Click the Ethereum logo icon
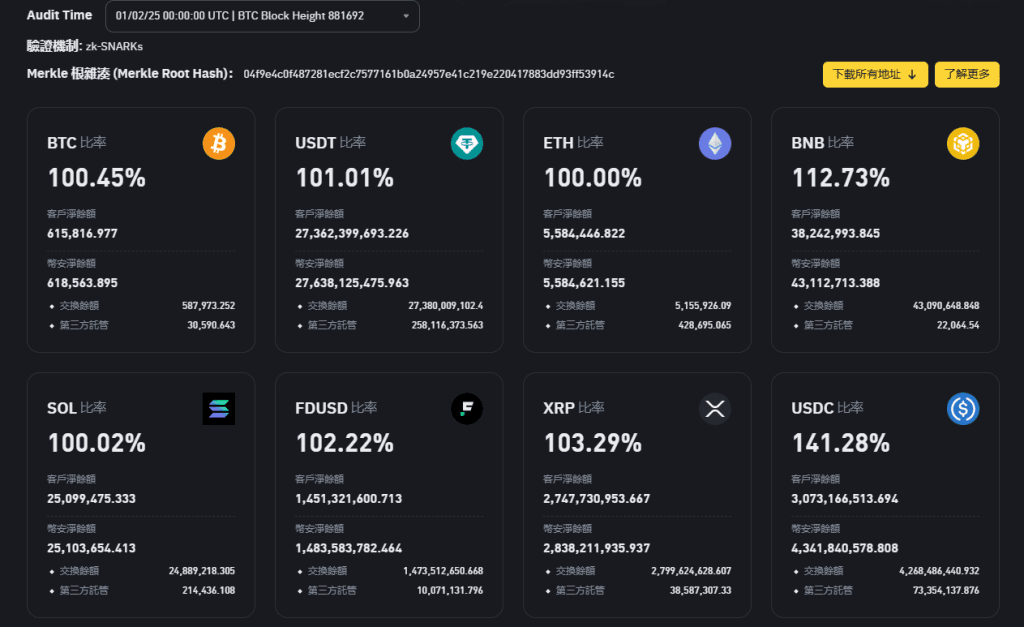1024x627 pixels. point(715,144)
